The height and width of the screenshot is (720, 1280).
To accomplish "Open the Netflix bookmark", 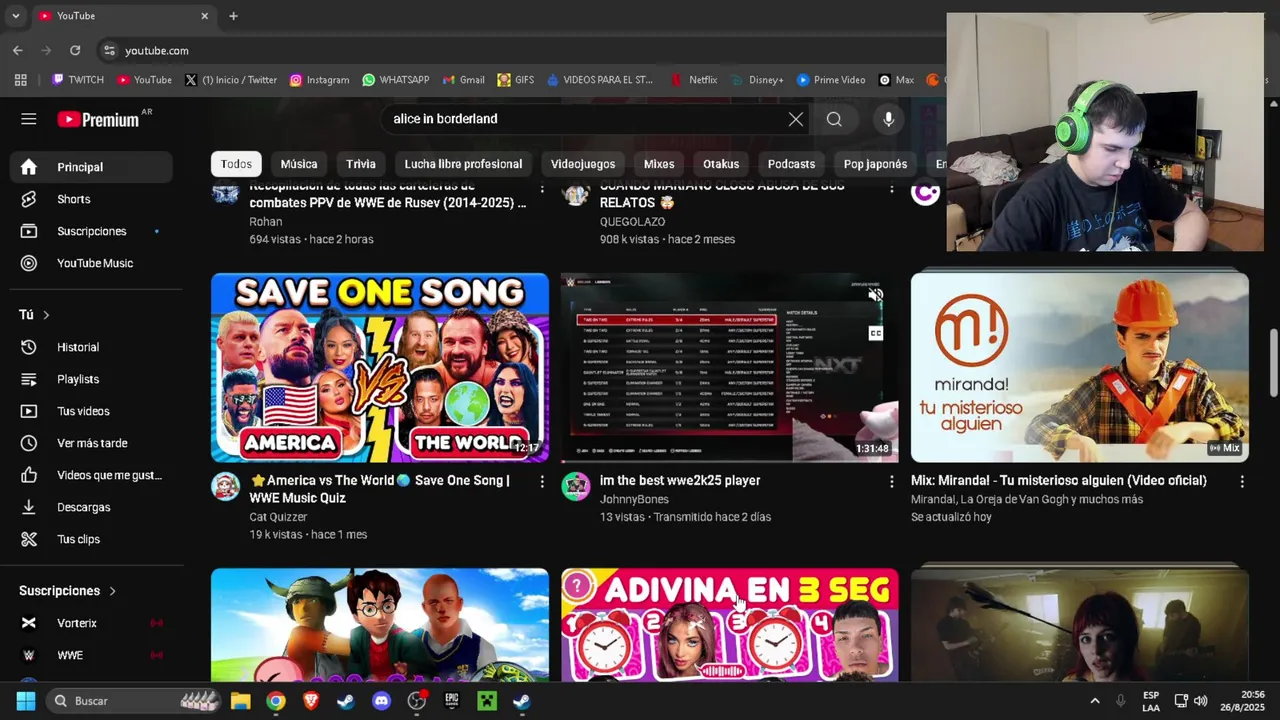I will 694,80.
